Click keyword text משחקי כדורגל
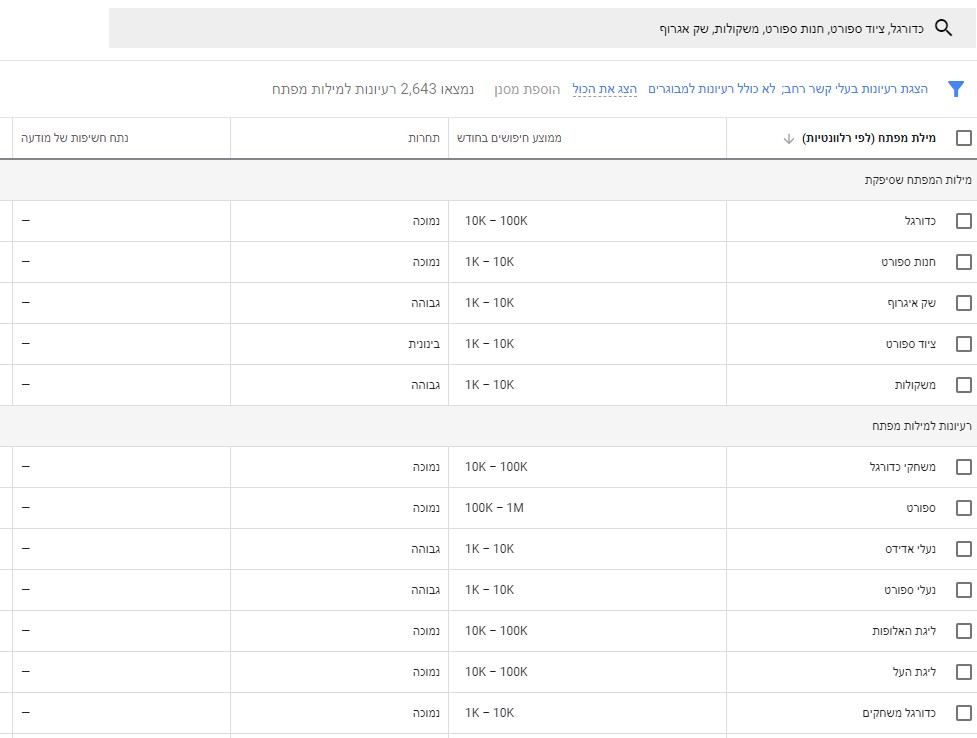 click(903, 467)
